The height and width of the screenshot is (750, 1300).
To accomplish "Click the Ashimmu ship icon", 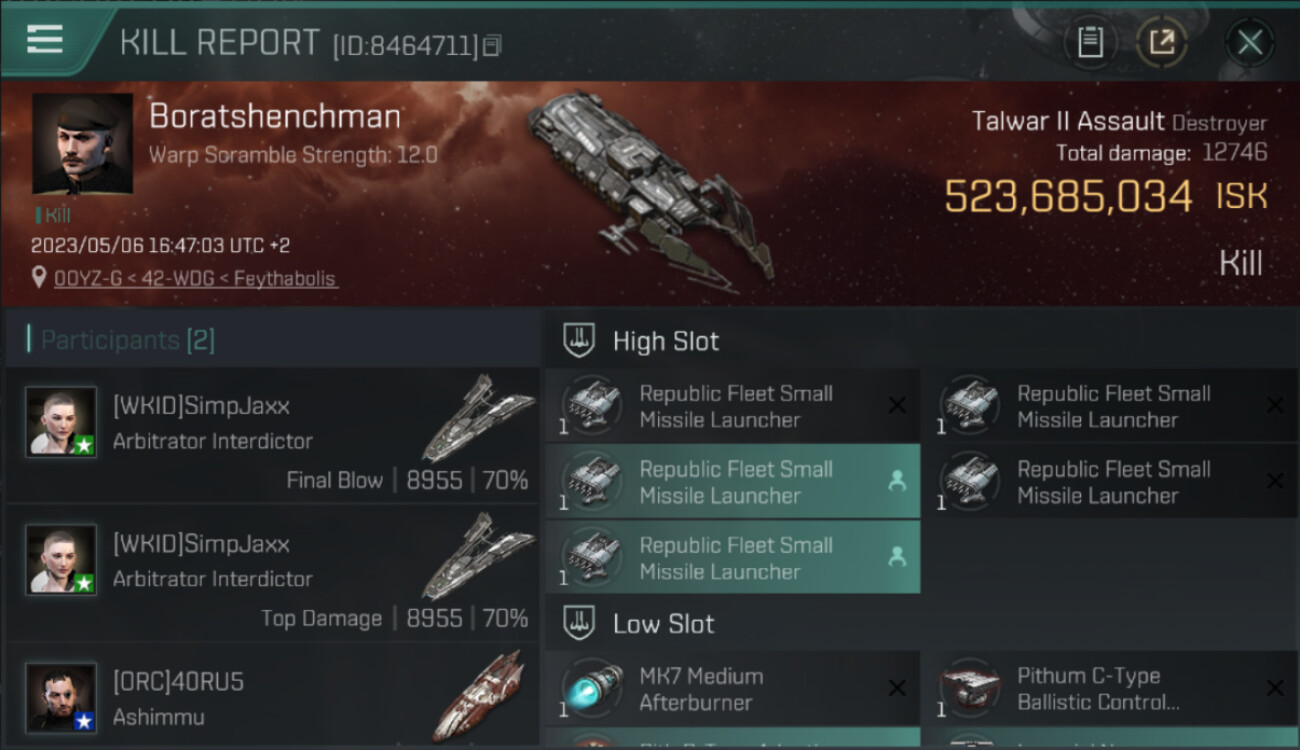I will click(x=480, y=695).
